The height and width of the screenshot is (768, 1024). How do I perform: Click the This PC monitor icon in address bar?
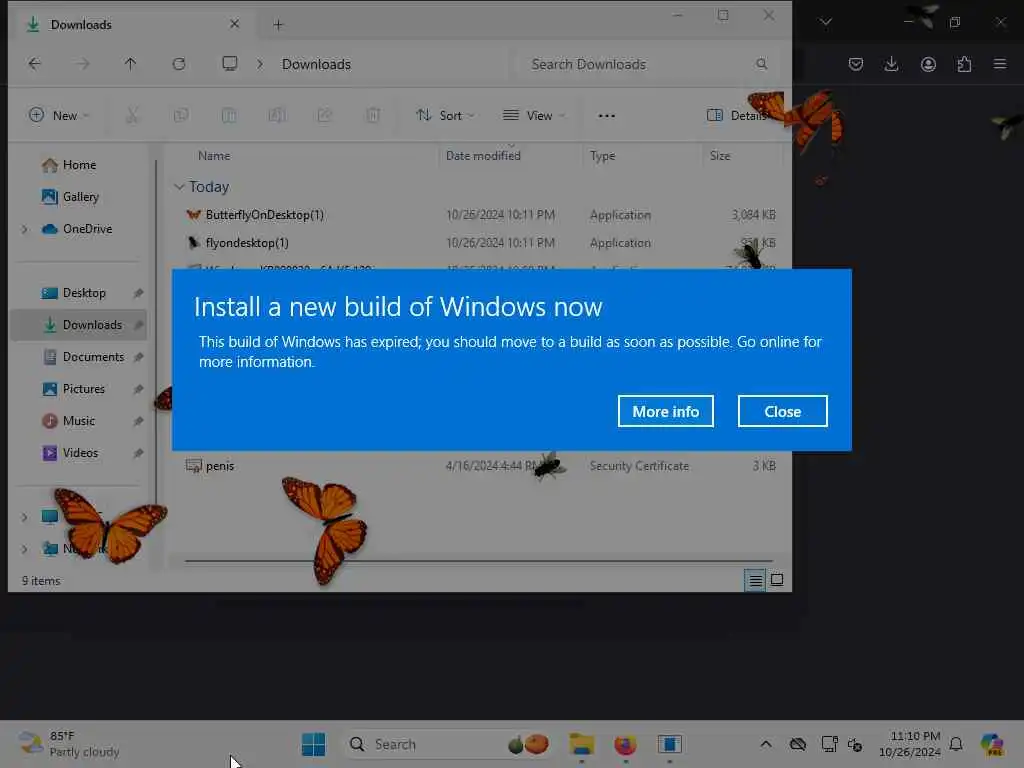click(x=230, y=64)
